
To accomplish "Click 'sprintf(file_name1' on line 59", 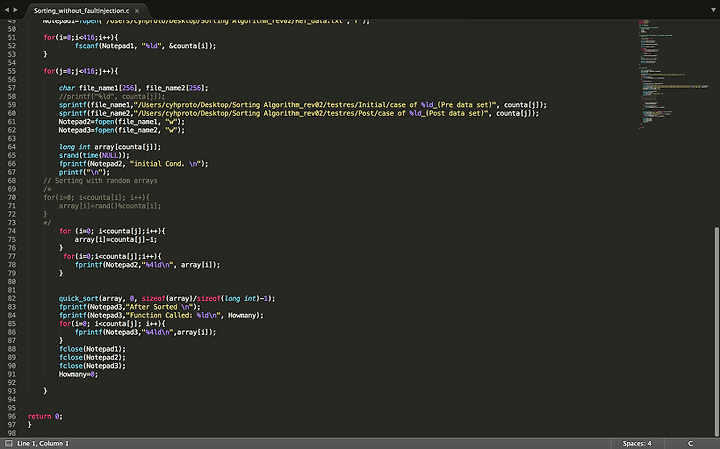I will (x=95, y=105).
